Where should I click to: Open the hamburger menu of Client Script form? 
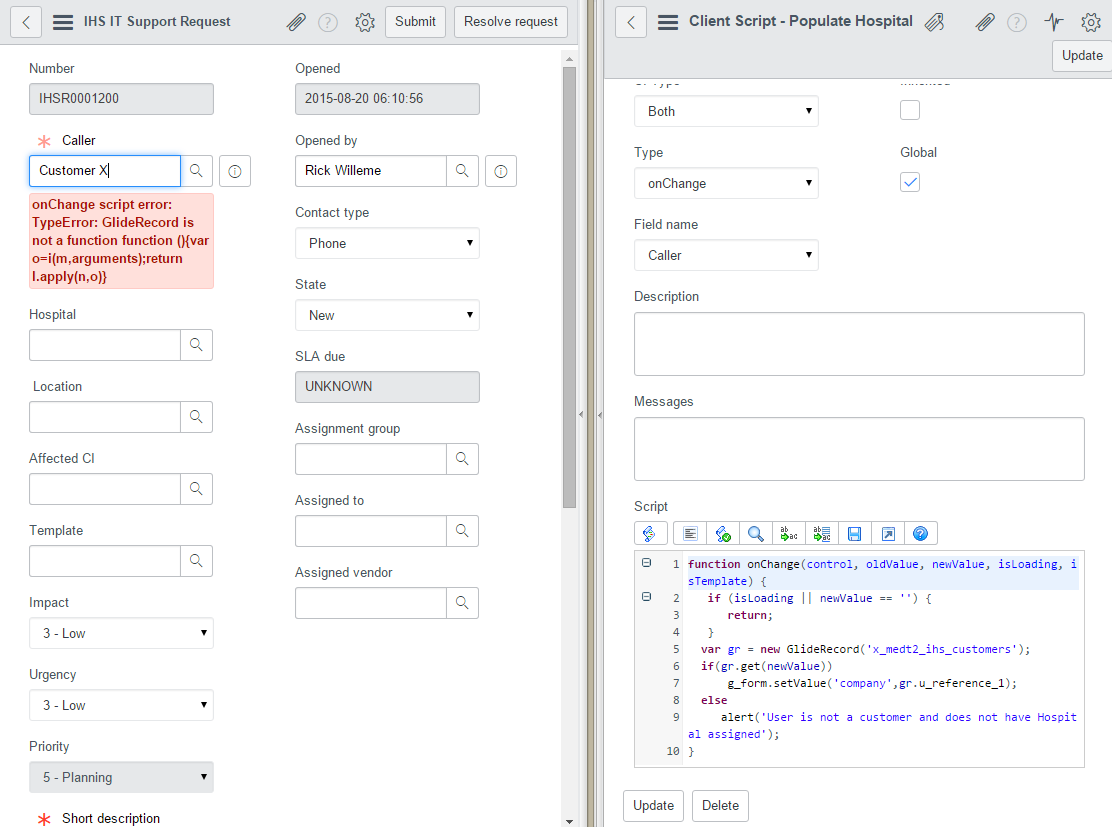tap(668, 22)
